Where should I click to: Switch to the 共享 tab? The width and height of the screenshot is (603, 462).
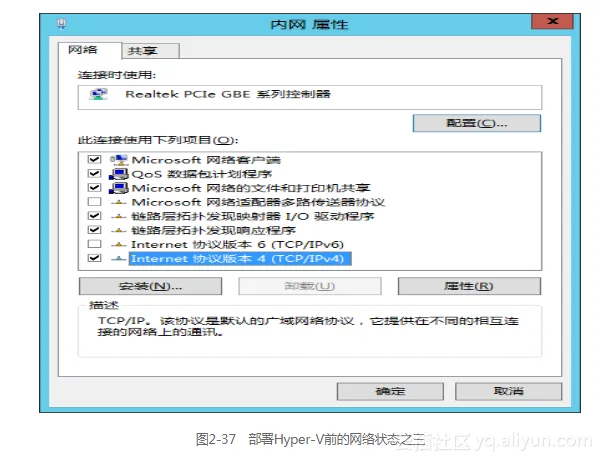tap(150, 51)
